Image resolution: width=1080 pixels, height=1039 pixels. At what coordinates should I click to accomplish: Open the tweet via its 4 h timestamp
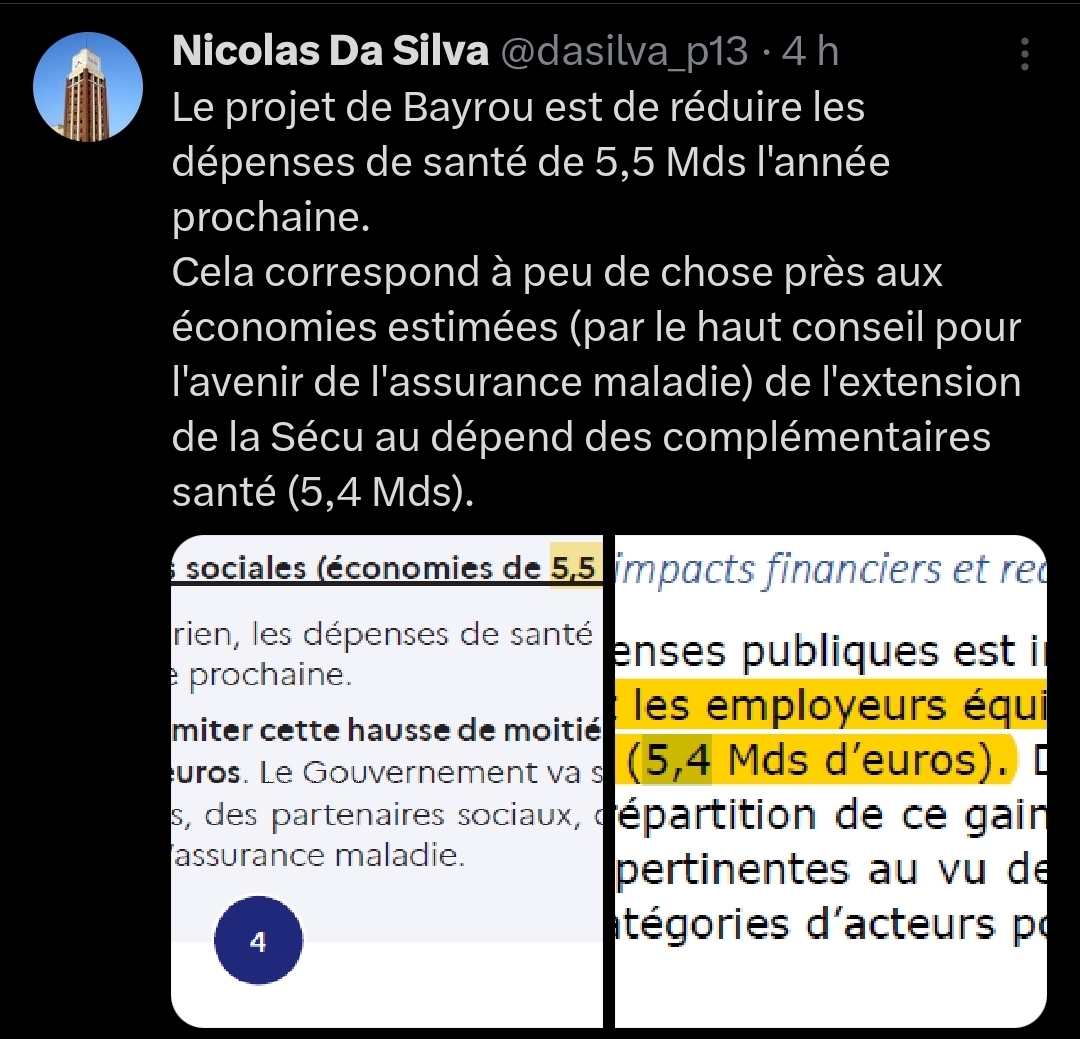coord(810,52)
